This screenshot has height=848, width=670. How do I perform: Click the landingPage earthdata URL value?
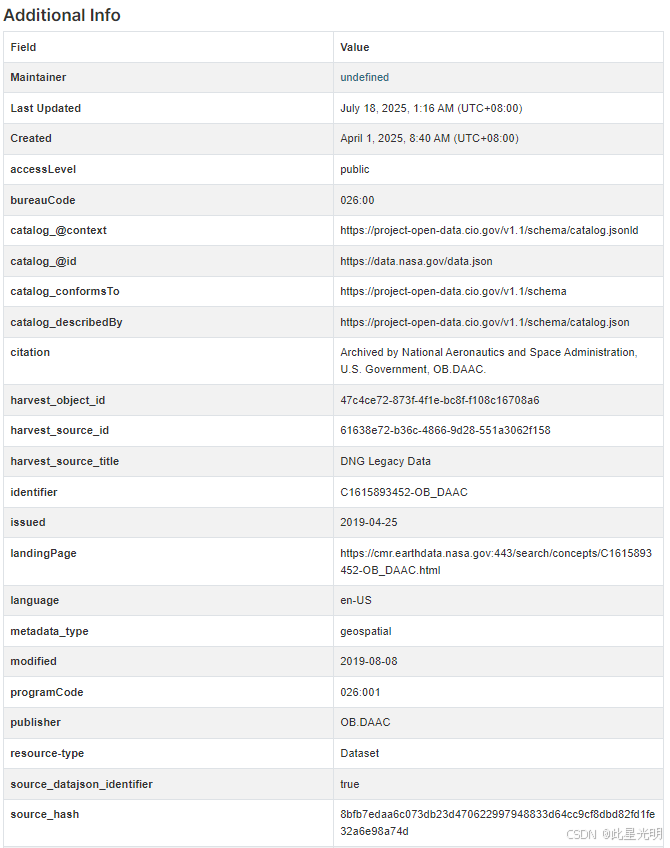point(496,561)
